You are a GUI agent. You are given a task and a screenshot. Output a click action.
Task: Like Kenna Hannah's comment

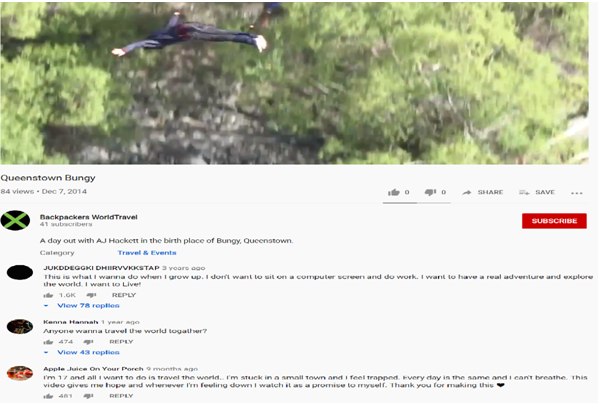click(x=48, y=342)
